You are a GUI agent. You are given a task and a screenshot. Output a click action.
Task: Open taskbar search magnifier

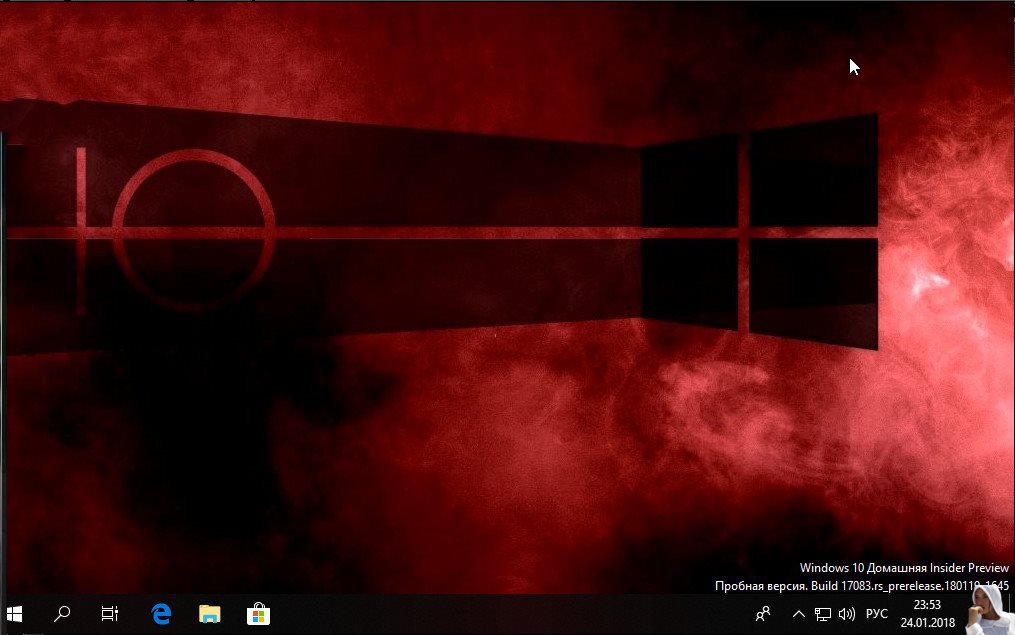click(61, 614)
